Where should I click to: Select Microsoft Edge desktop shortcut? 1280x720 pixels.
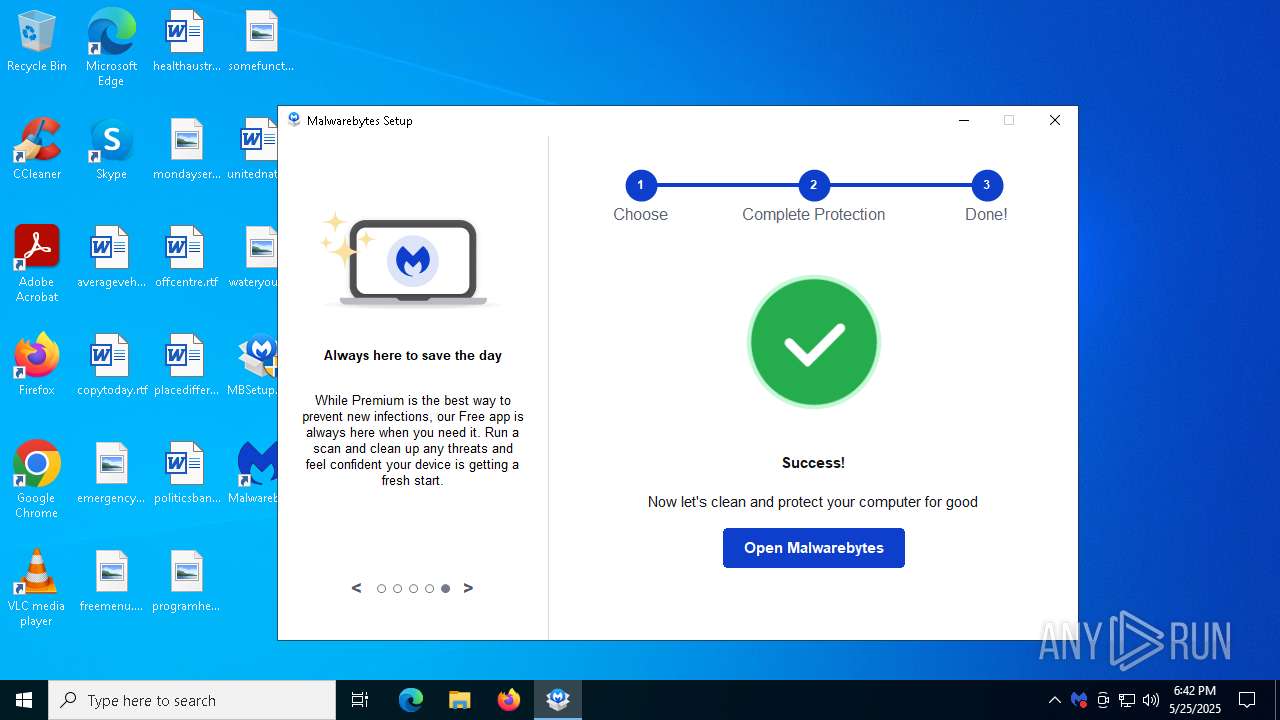pyautogui.click(x=111, y=48)
